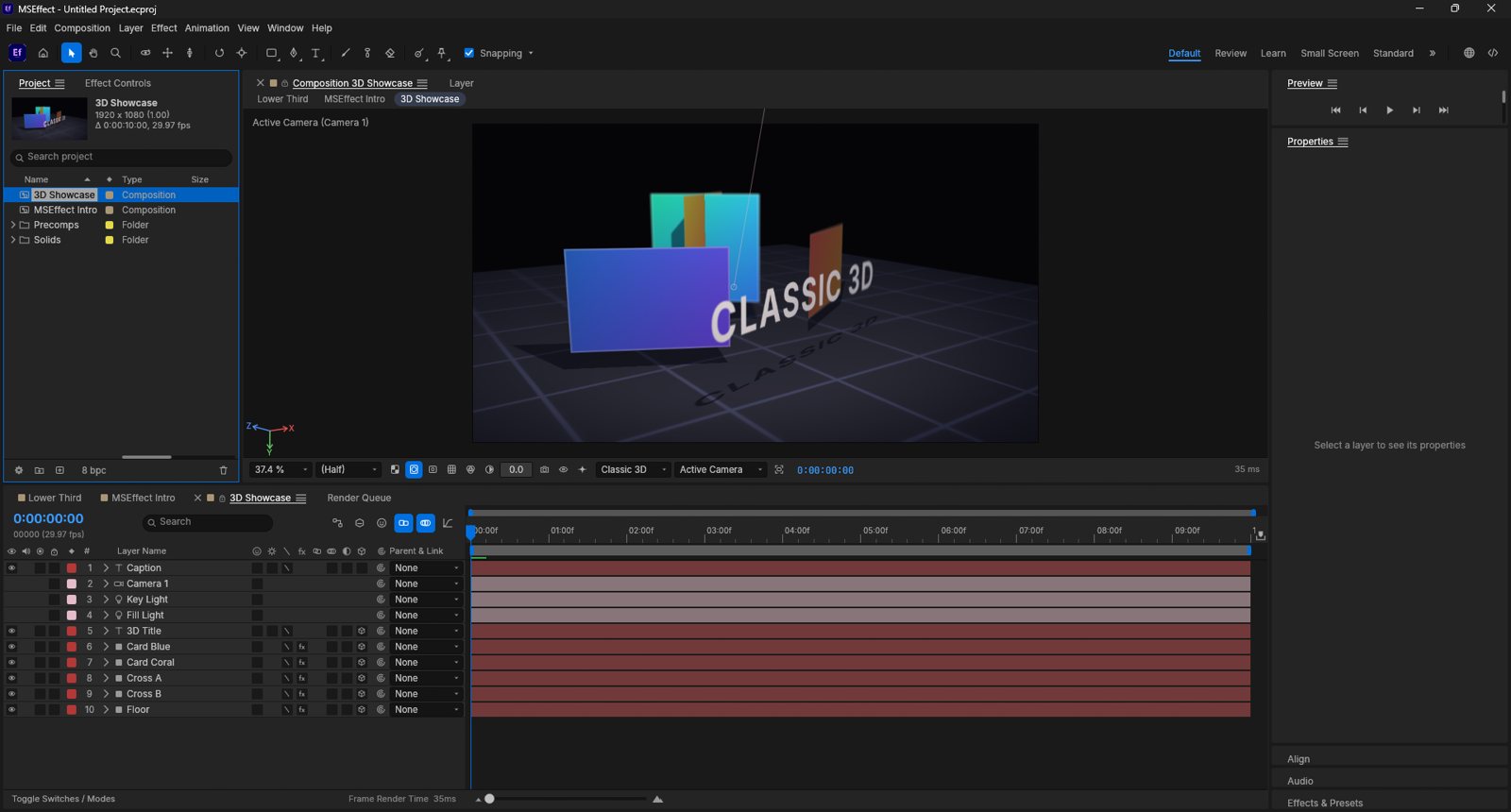Select the Puppet Pin tool

click(x=442, y=53)
